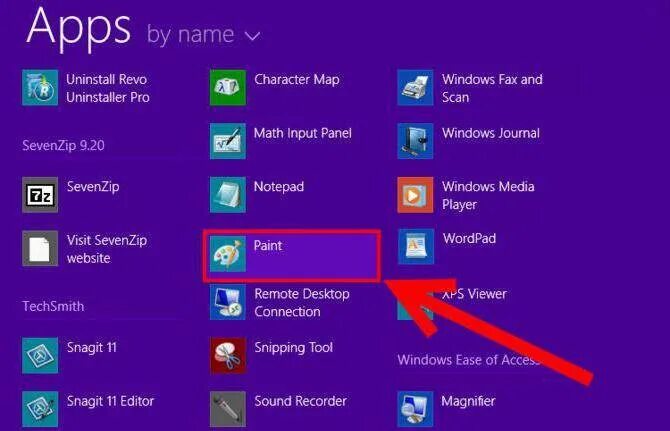Launch the Windows Media Player icon
The image size is (670, 431).
pos(415,195)
